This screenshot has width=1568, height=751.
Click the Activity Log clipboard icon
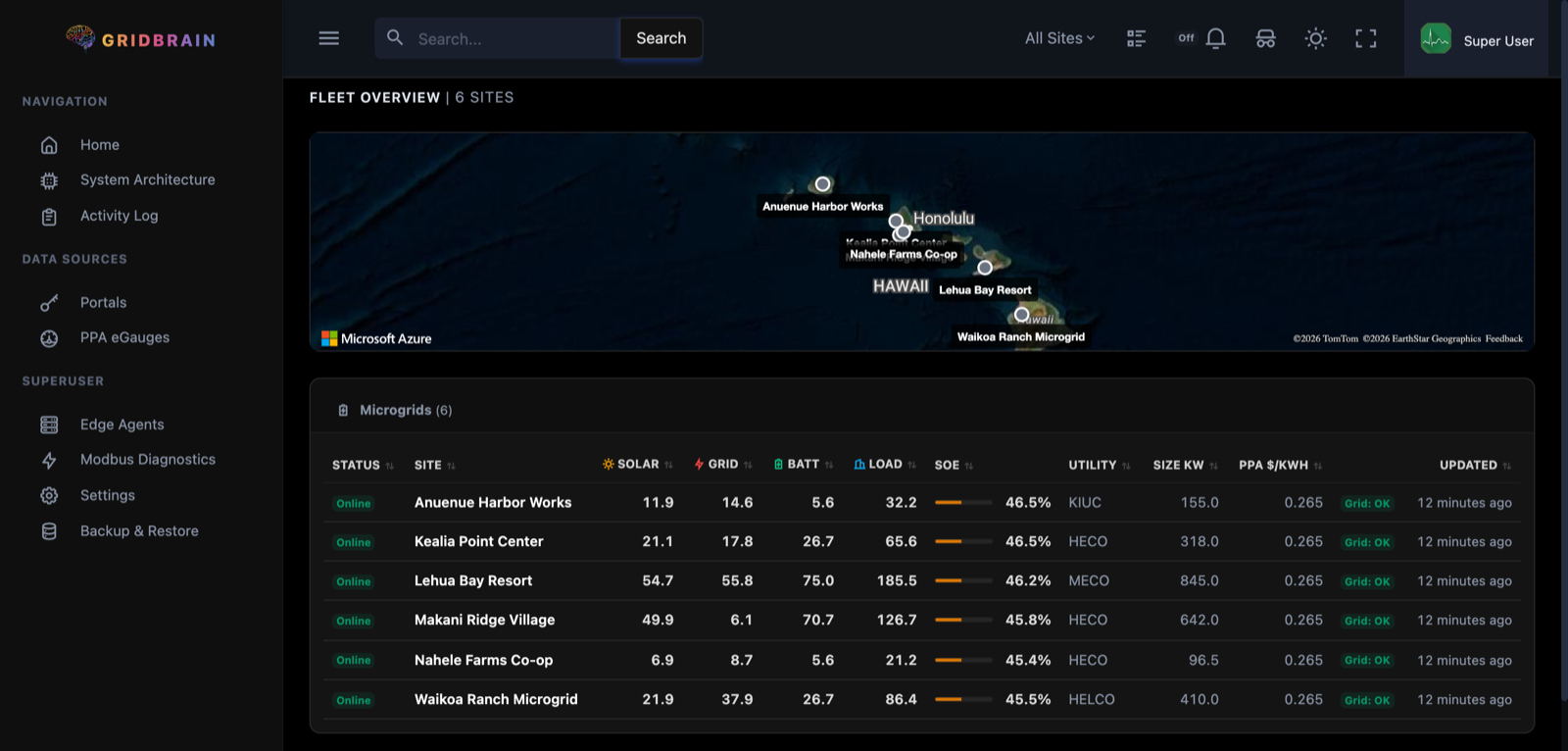click(49, 217)
